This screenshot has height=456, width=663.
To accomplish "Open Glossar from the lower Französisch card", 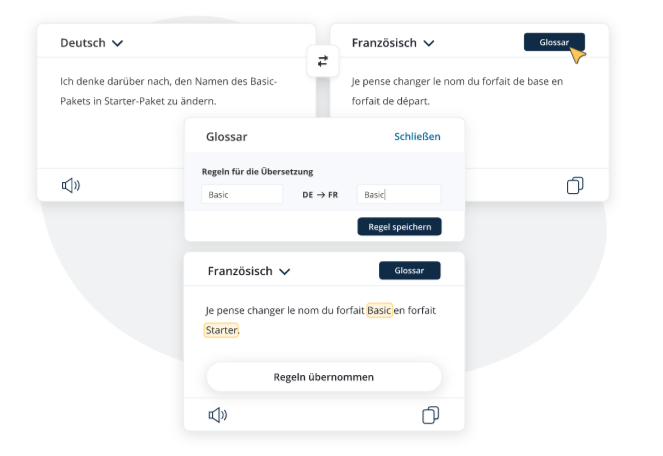I will [409, 271].
